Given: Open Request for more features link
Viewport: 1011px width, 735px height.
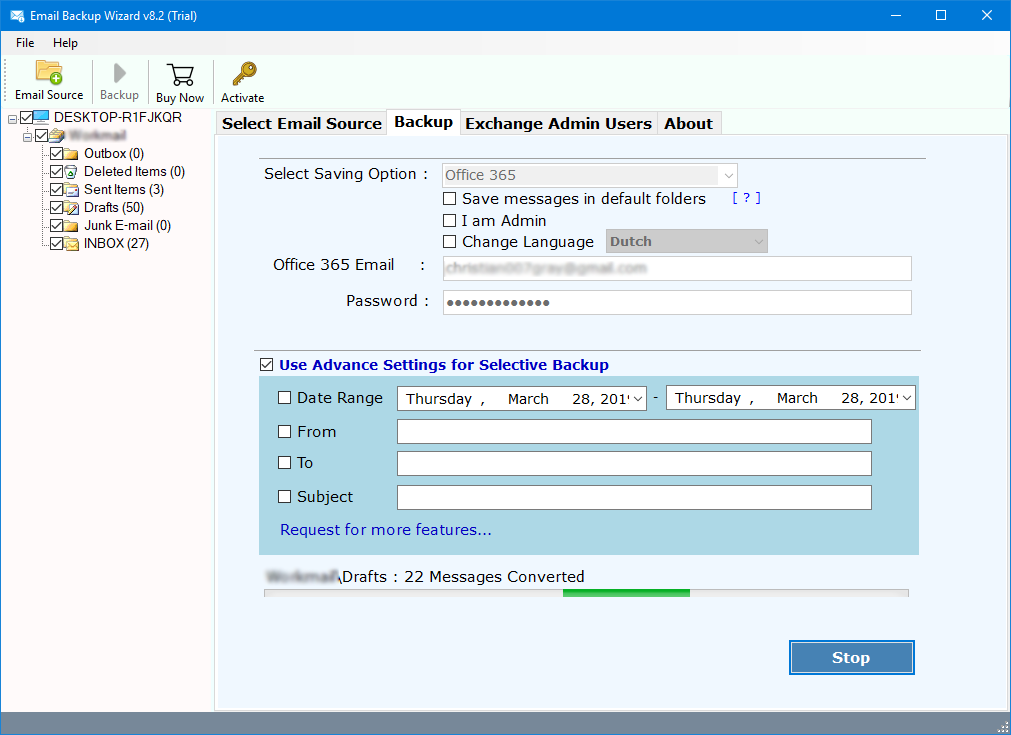Looking at the screenshot, I should (385, 530).
